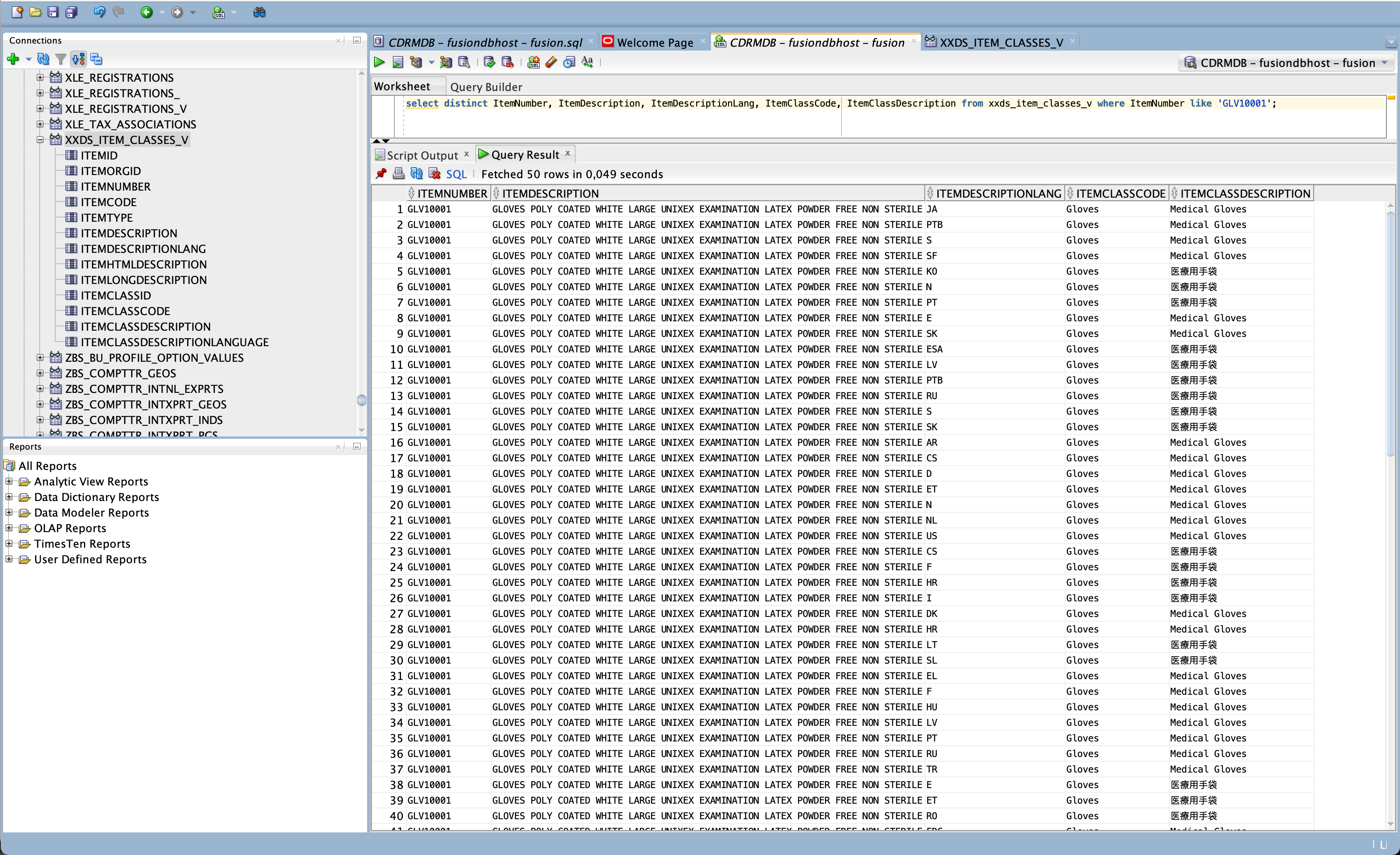The width and height of the screenshot is (1400, 855).
Task: Commit changes using the database commit icon
Action: pyautogui.click(x=488, y=62)
